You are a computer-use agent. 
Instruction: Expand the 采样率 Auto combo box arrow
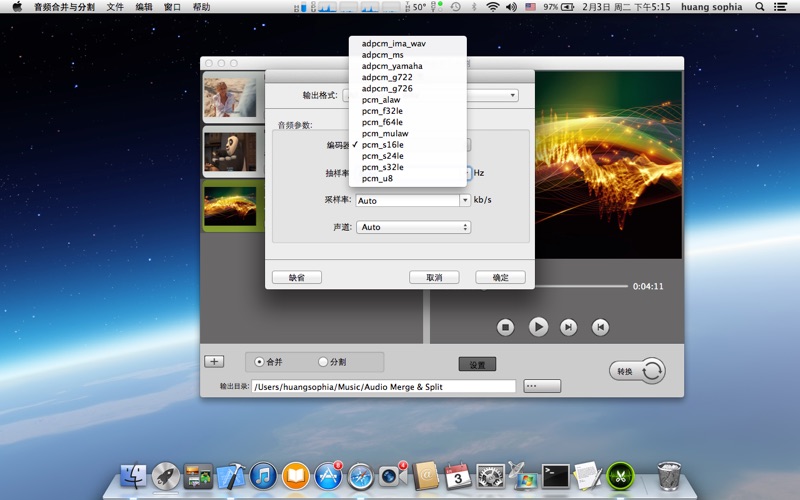465,200
